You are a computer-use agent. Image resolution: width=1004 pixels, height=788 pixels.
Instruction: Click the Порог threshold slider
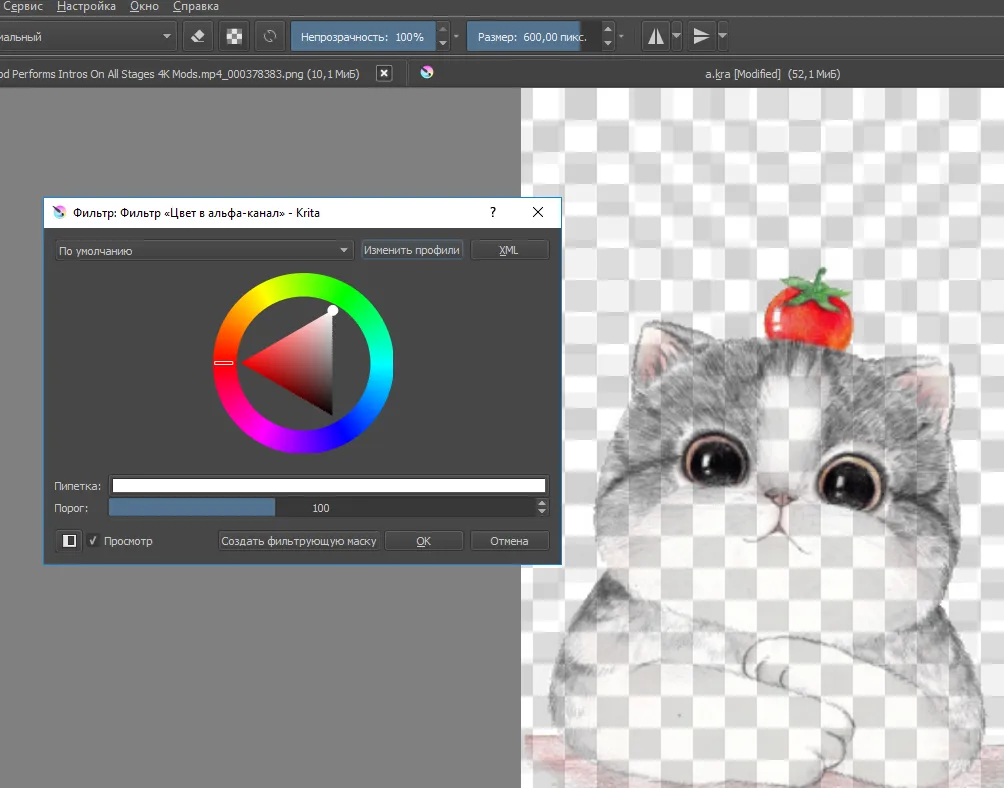pyautogui.click(x=322, y=508)
